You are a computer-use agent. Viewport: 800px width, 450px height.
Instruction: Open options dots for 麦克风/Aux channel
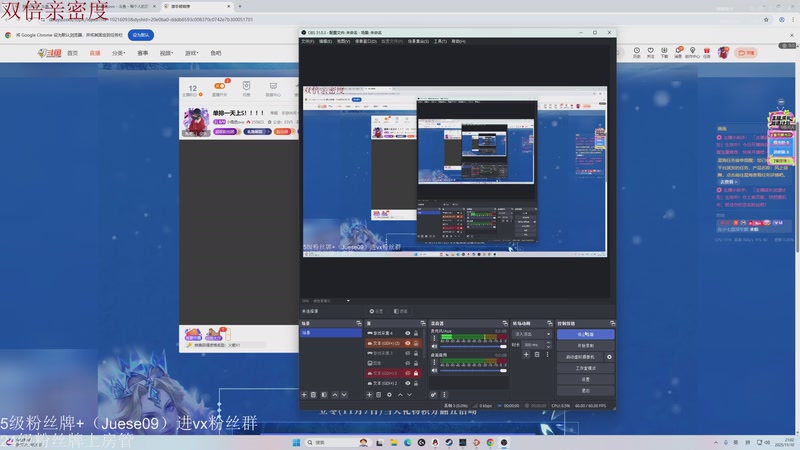click(x=434, y=338)
